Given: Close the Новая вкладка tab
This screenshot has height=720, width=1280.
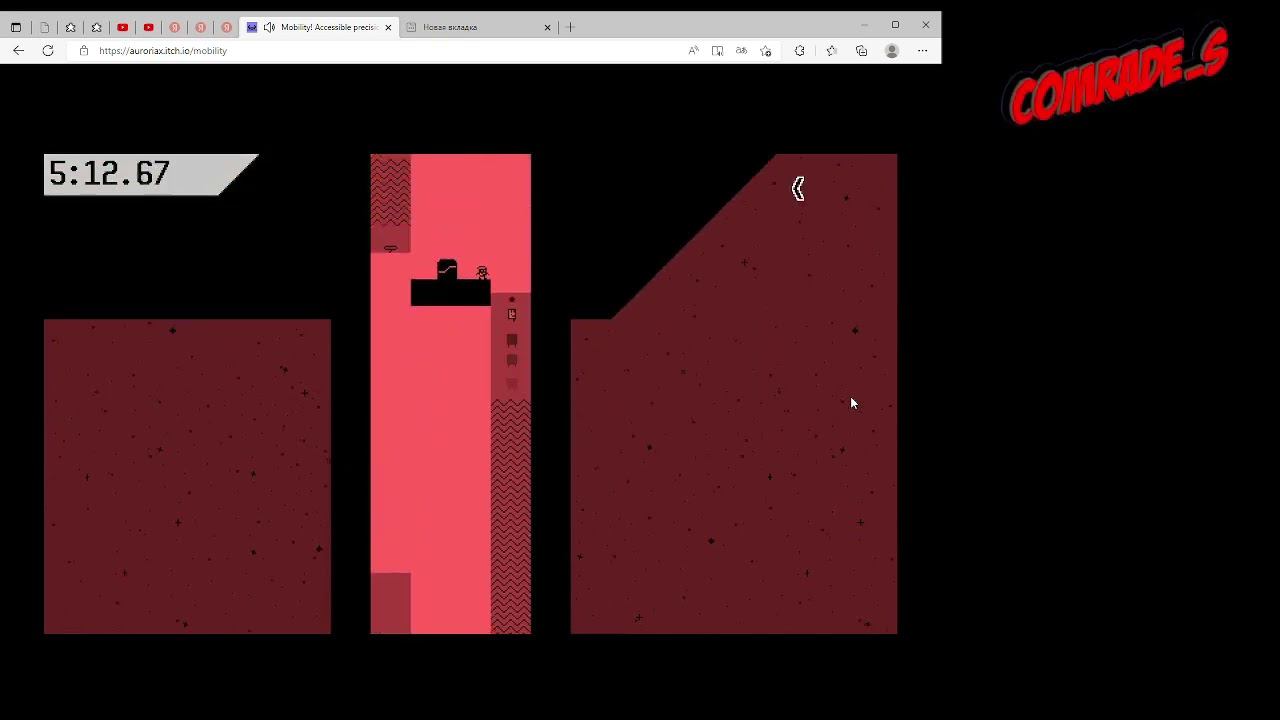Looking at the screenshot, I should pyautogui.click(x=547, y=27).
